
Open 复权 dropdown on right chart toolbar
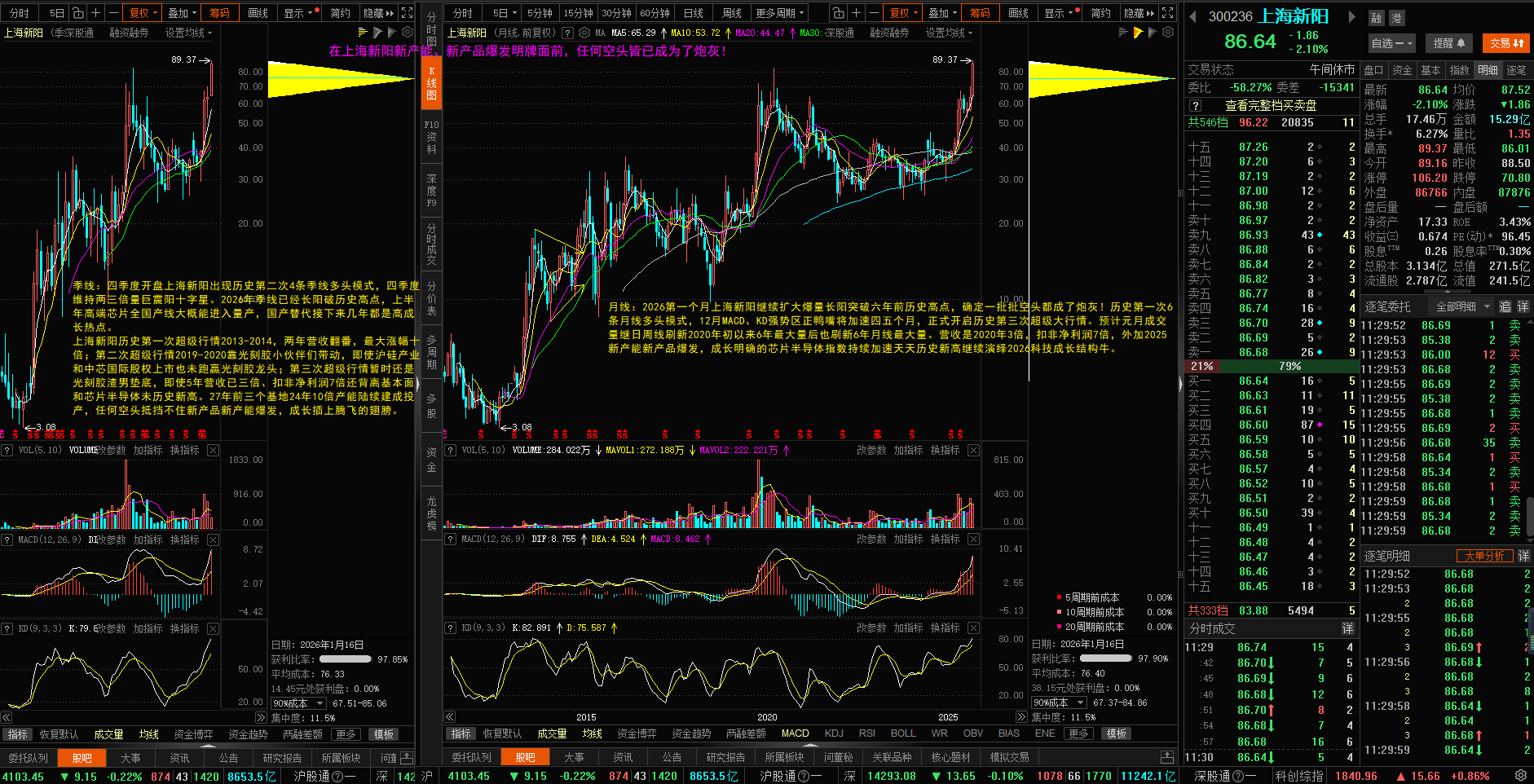pos(904,13)
